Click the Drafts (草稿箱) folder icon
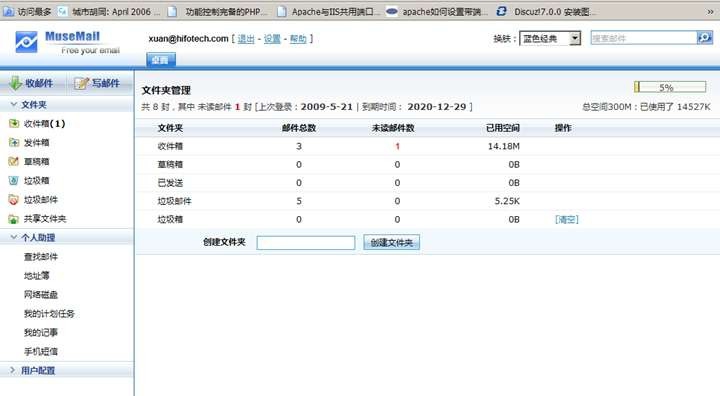 14,161
